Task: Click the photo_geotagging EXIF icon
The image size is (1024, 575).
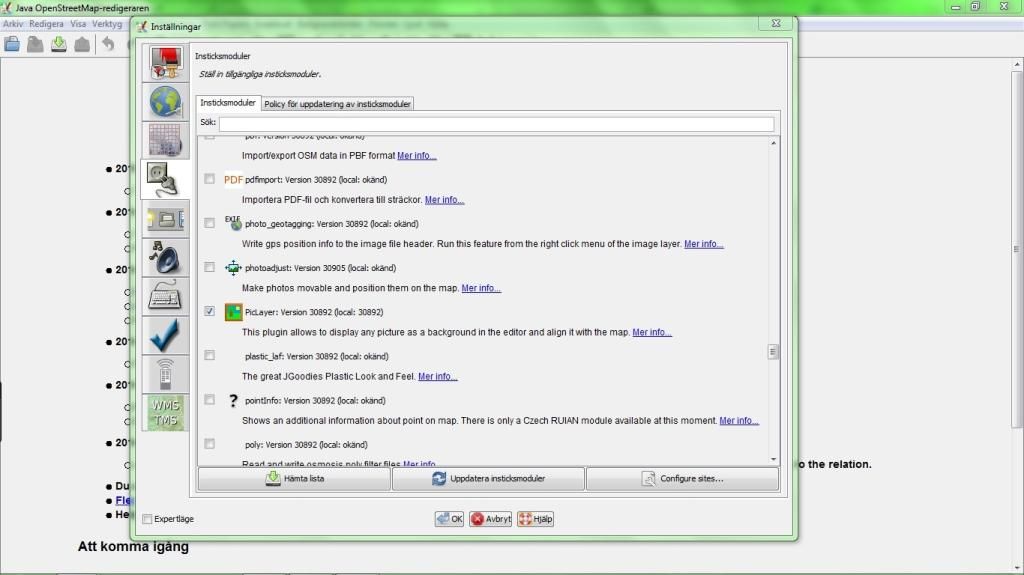Action: pos(233,223)
